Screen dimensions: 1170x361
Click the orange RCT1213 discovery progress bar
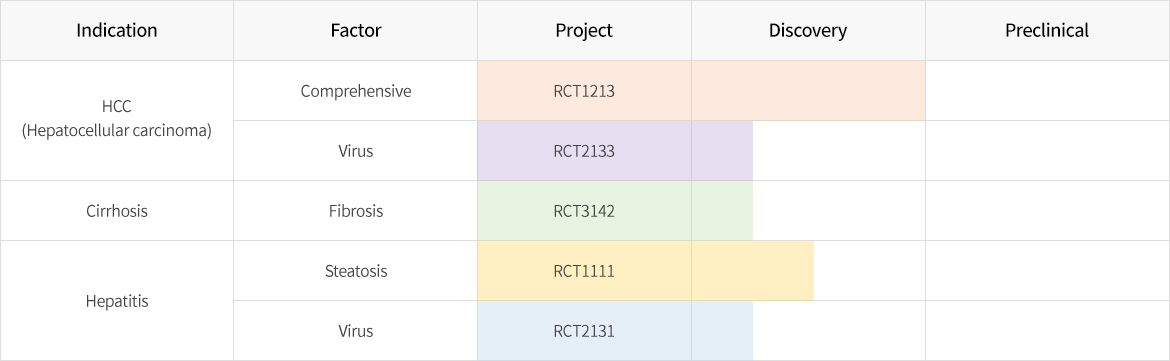808,91
